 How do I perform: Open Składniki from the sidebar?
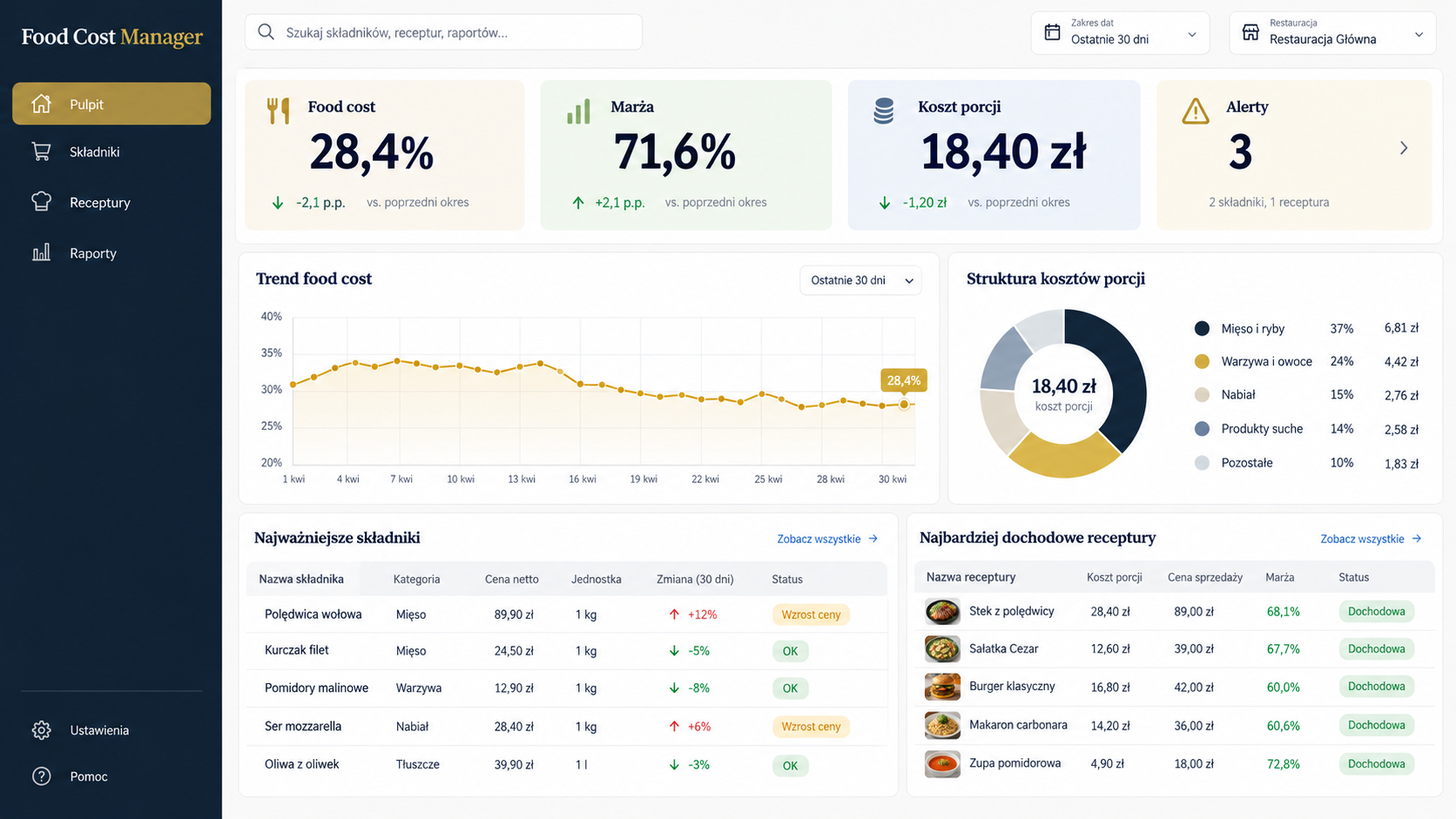click(111, 151)
